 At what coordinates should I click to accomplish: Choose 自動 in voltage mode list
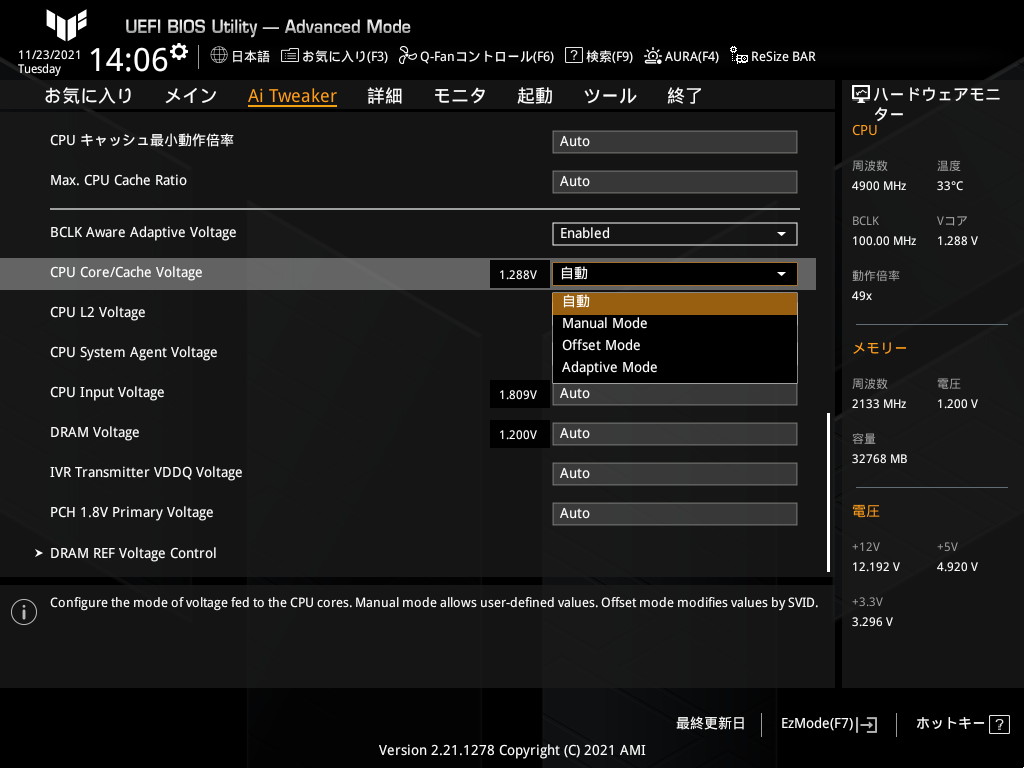click(675, 302)
